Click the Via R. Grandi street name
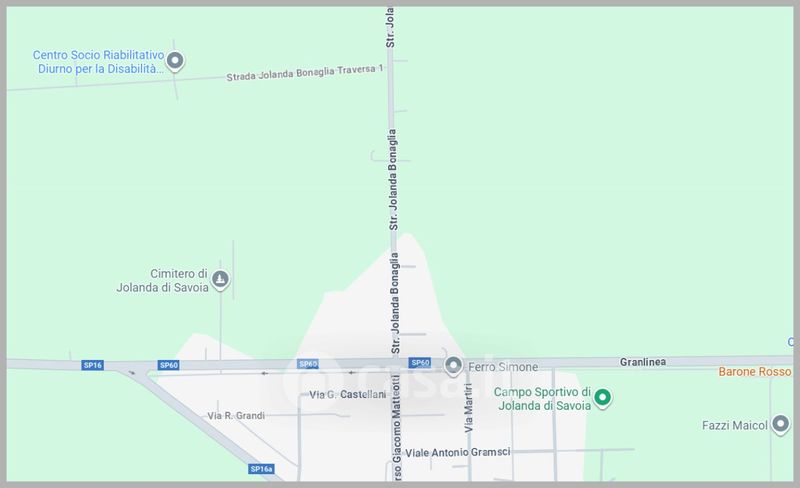The height and width of the screenshot is (488, 800). (236, 416)
